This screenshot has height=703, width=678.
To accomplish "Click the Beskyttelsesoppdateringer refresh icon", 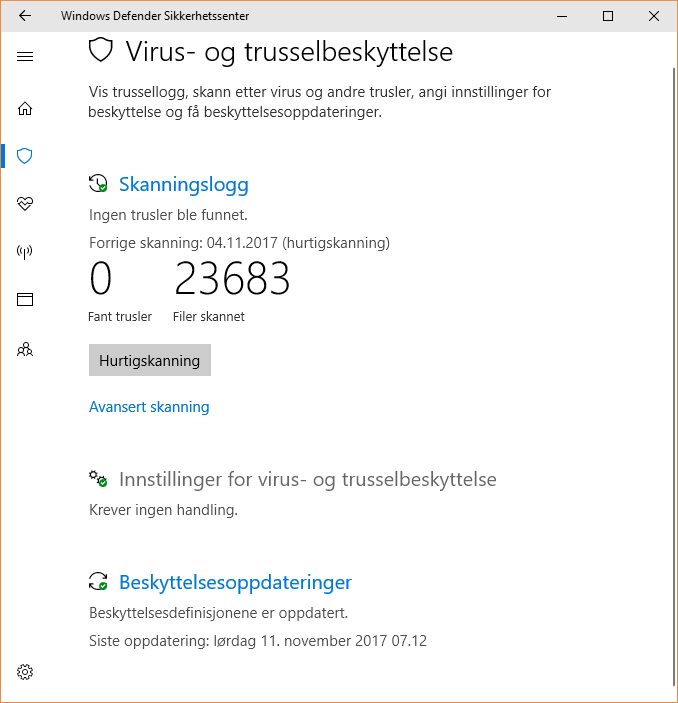I will 98,582.
